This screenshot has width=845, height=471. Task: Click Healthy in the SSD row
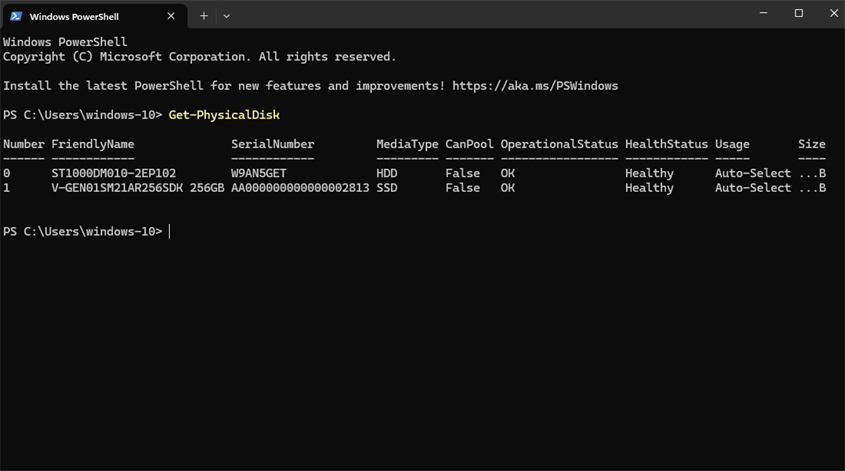pos(649,188)
